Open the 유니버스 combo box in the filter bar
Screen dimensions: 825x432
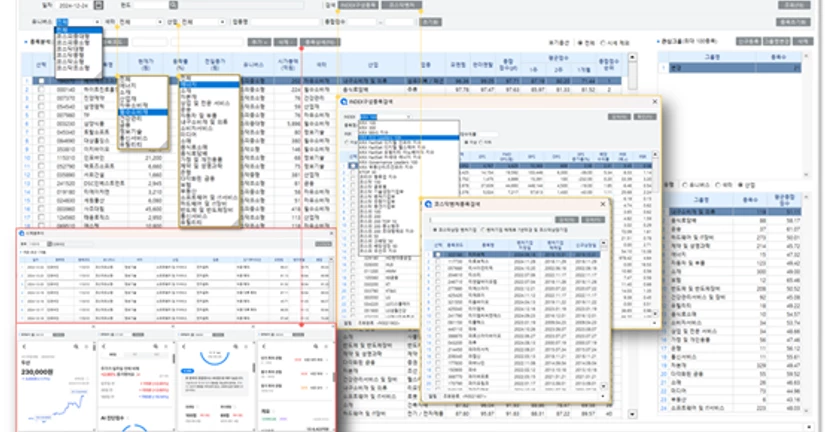(x=78, y=22)
